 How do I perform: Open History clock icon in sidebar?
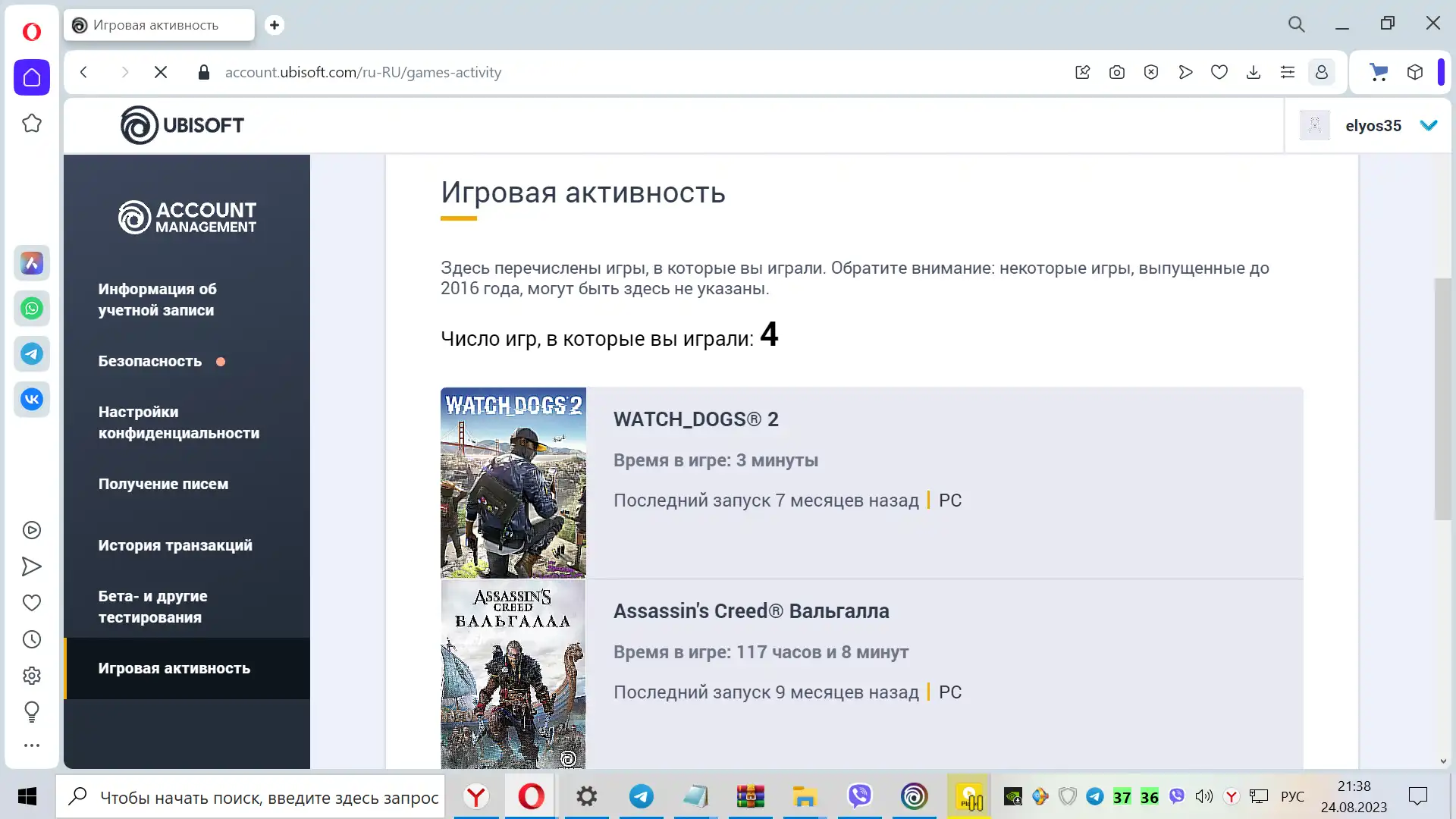[x=32, y=639]
